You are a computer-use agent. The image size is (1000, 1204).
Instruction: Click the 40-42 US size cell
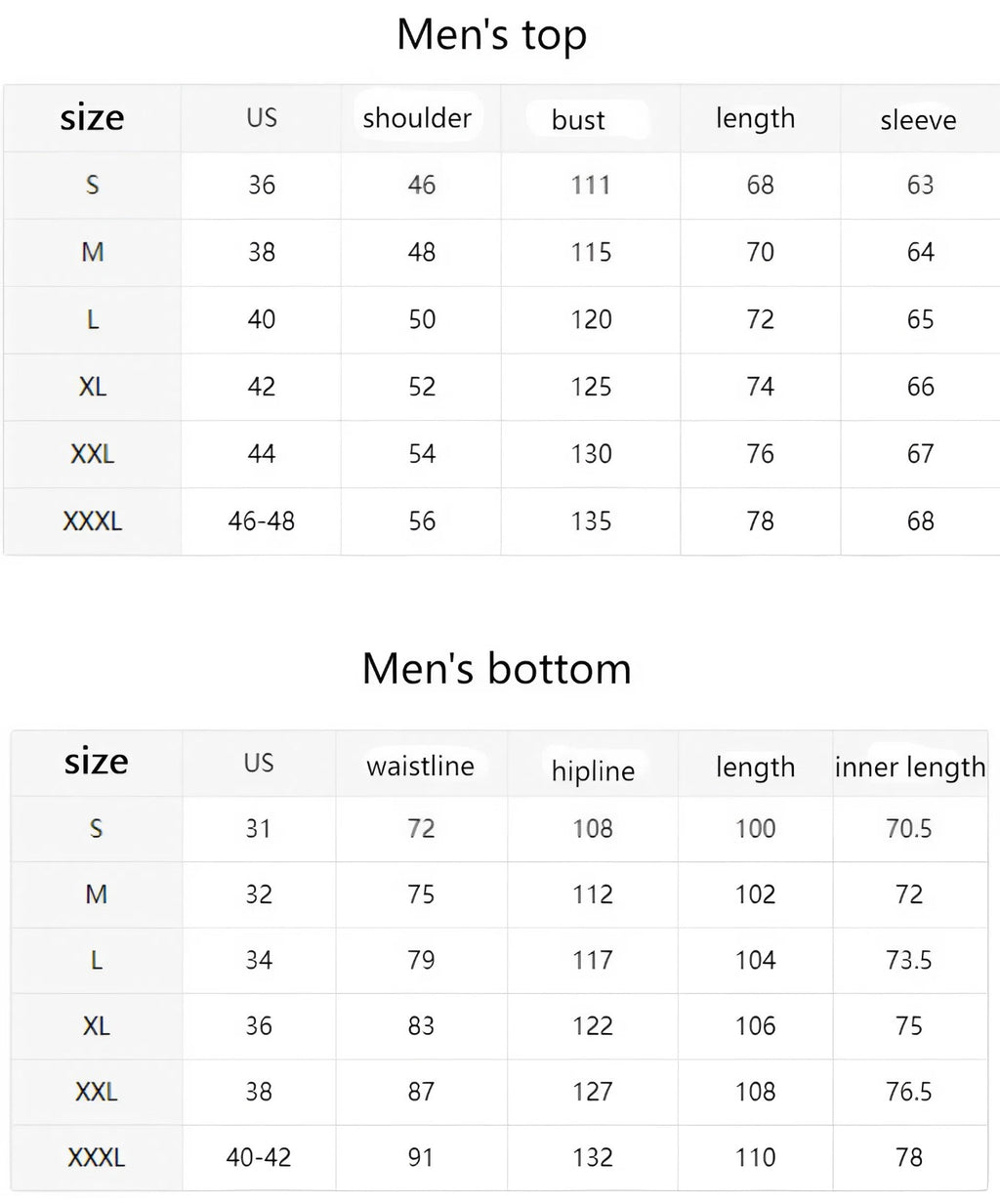coord(259,1157)
